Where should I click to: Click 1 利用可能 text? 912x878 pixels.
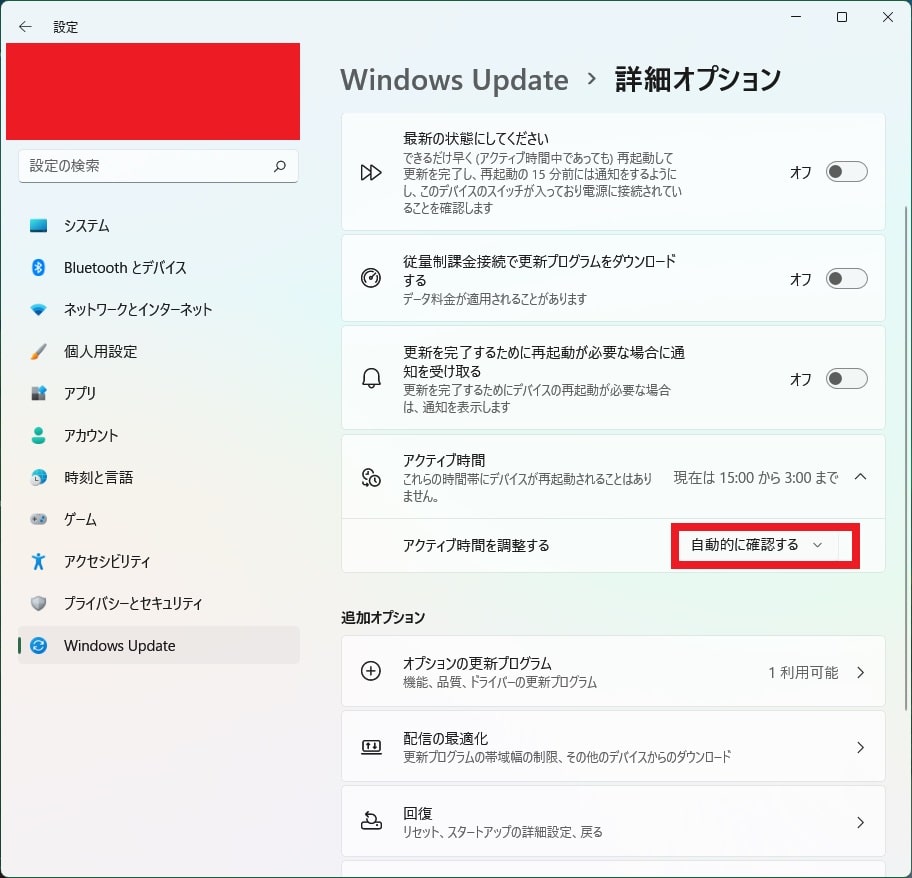click(803, 673)
